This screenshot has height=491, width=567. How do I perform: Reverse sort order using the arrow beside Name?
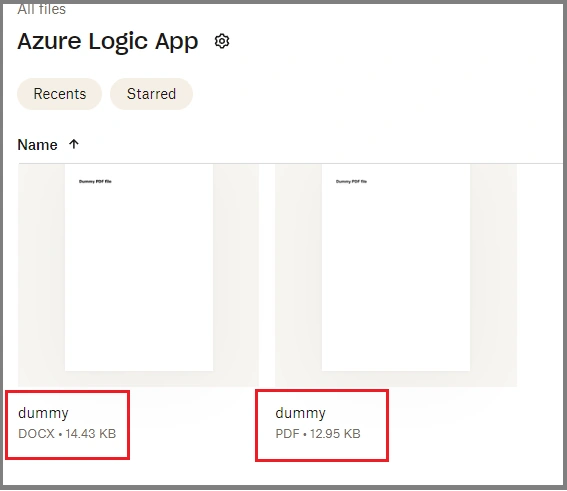[74, 144]
